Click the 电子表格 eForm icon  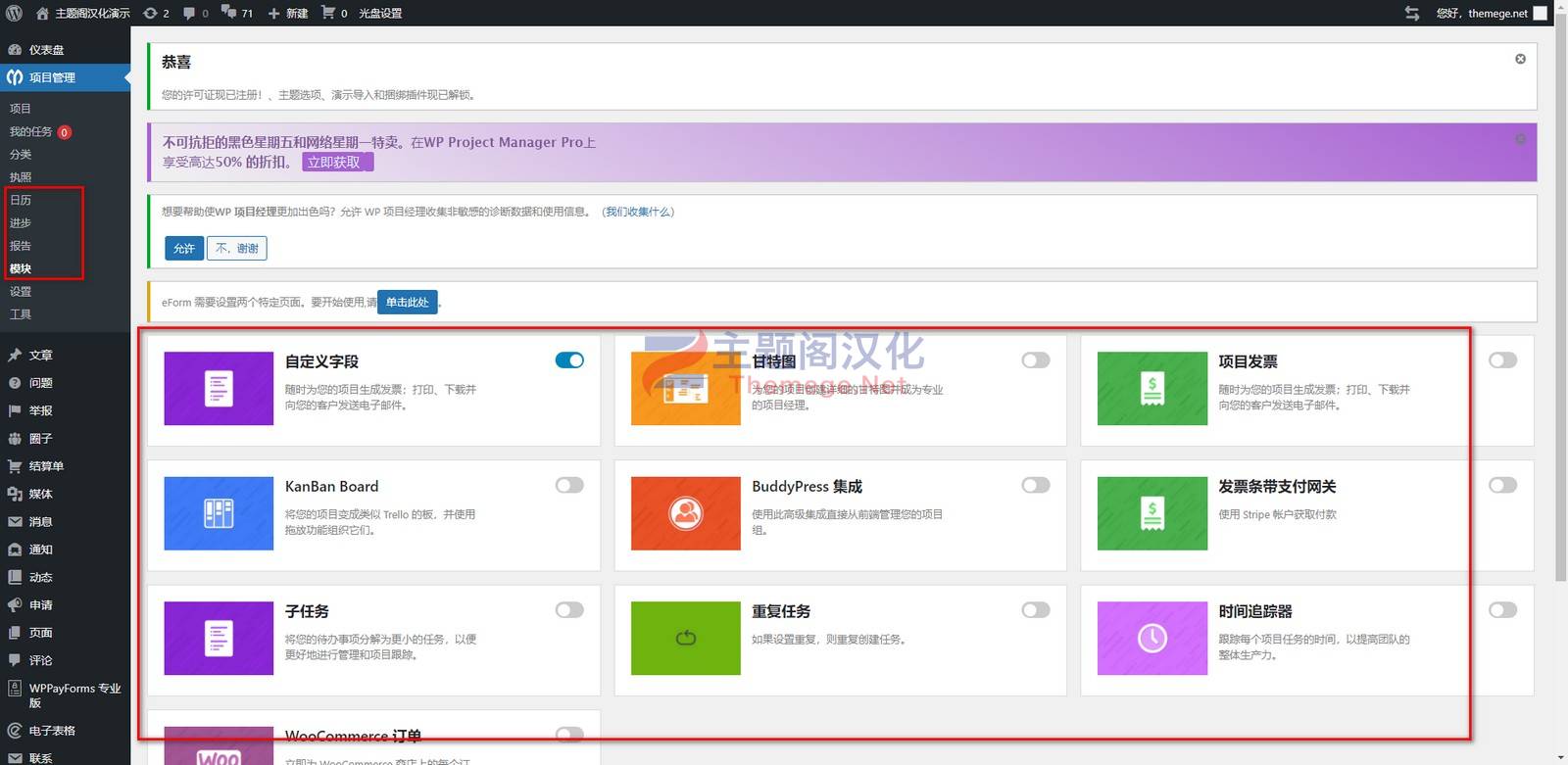coord(15,731)
